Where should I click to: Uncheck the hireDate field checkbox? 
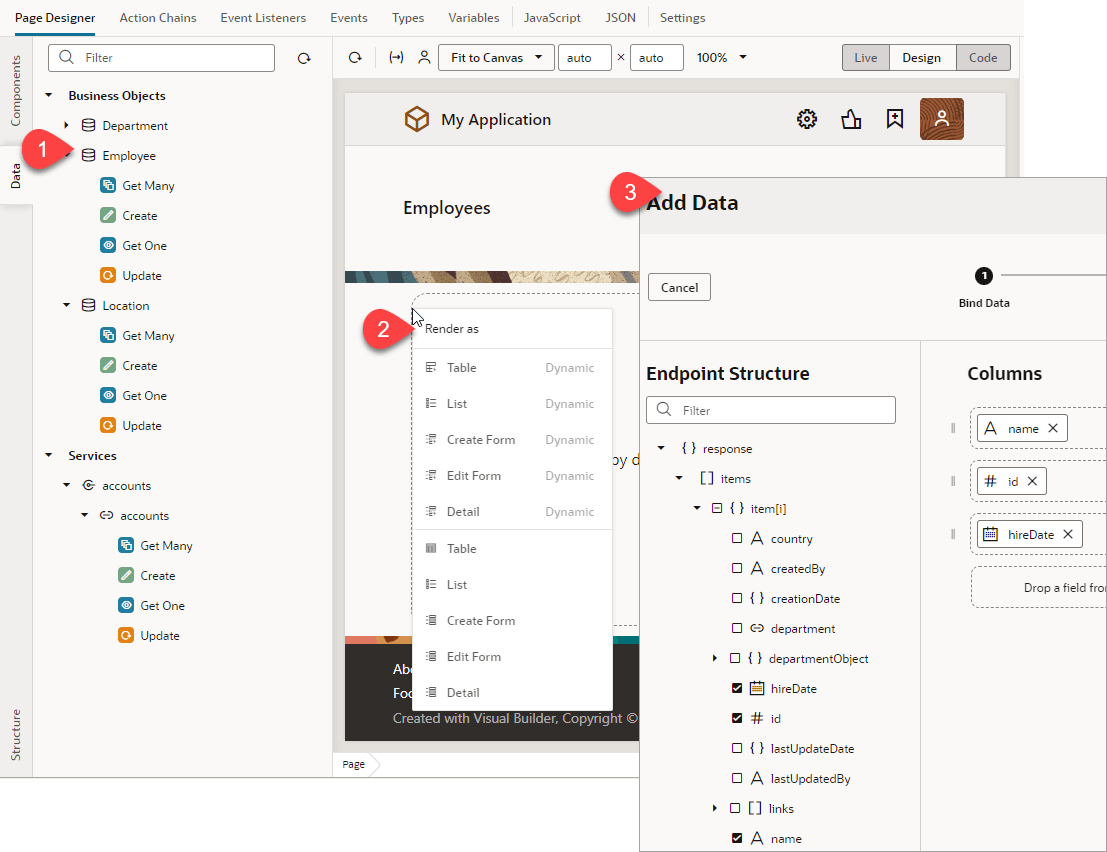[x=737, y=688]
